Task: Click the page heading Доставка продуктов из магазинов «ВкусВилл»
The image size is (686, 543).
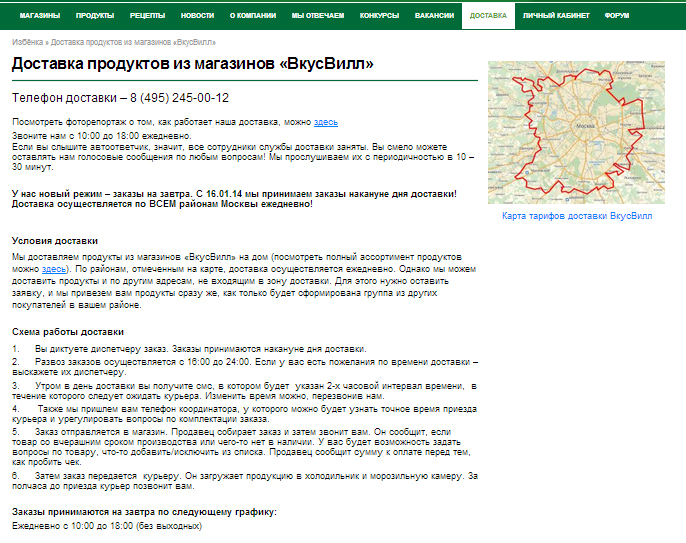Action: pos(192,64)
